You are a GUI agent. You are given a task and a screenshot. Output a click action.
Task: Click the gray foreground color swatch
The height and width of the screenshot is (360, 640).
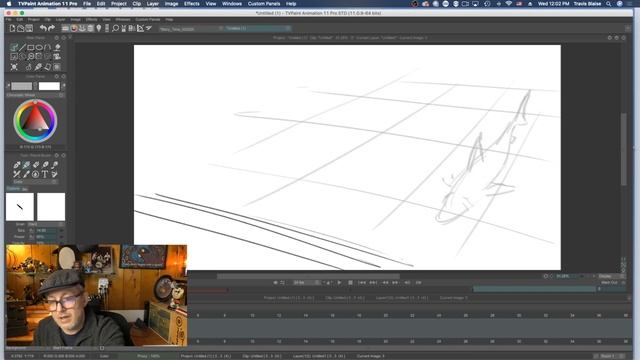click(x=21, y=86)
